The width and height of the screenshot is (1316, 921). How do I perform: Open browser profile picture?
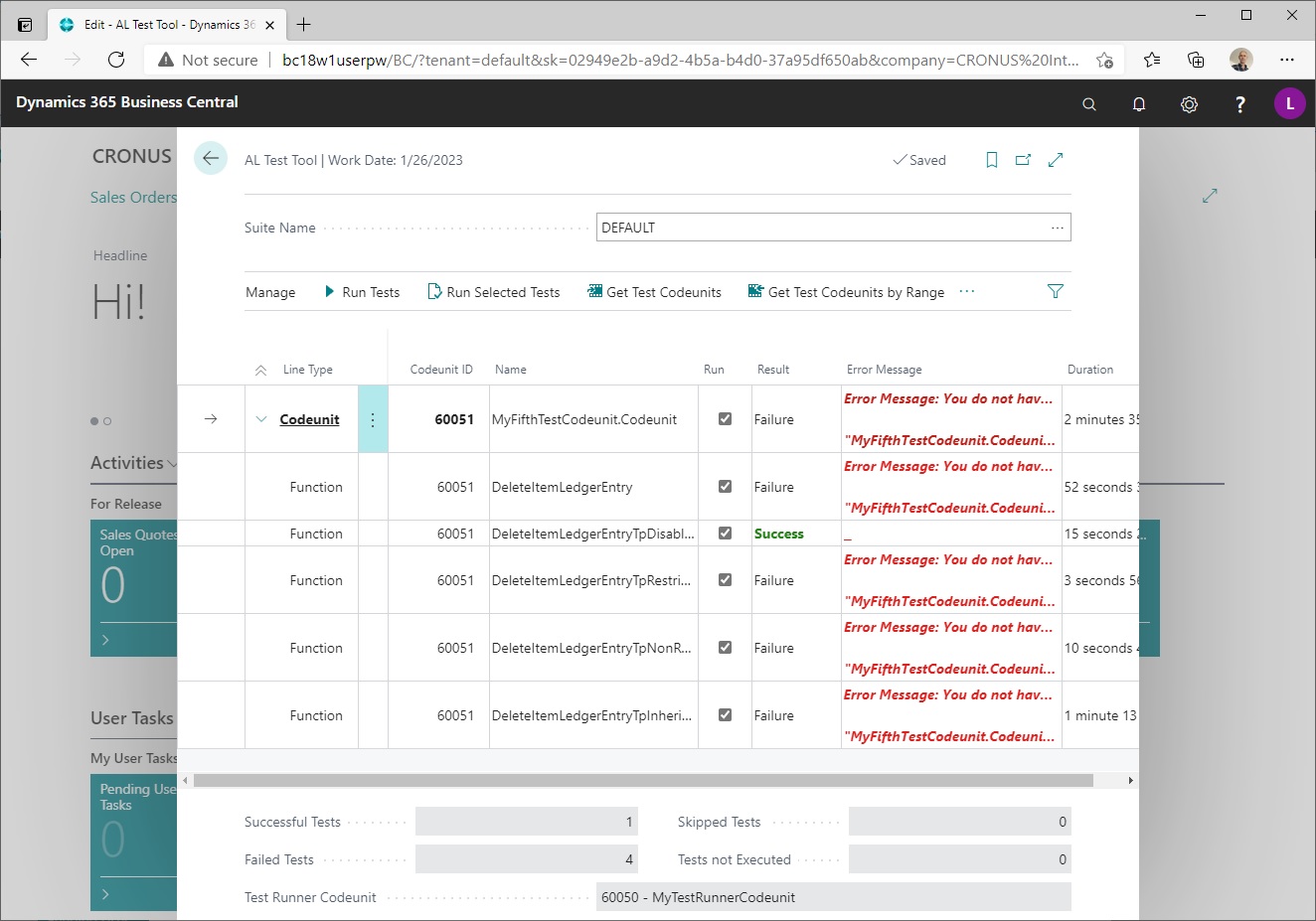tap(1240, 60)
